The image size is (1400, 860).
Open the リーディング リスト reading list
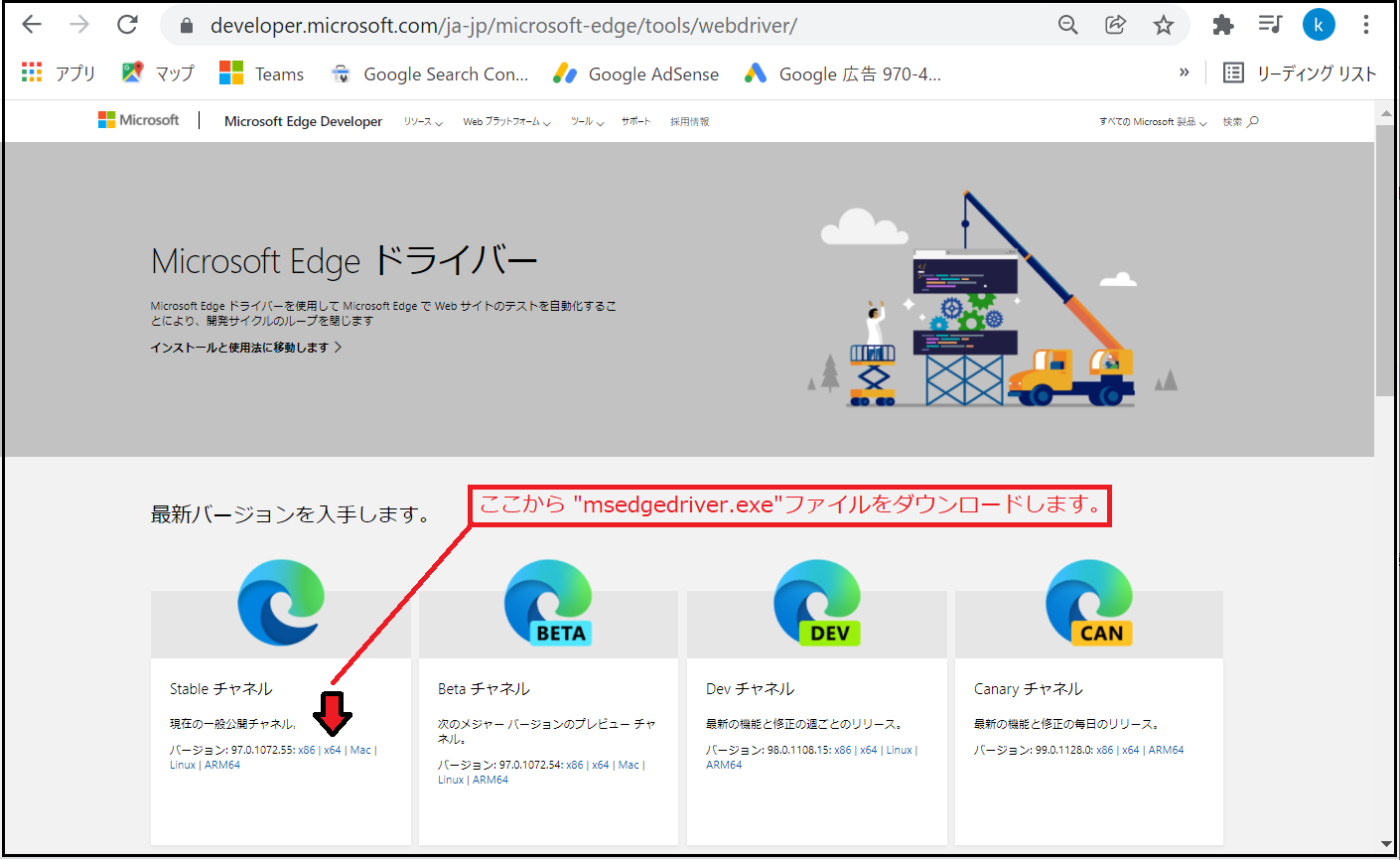pos(1300,73)
